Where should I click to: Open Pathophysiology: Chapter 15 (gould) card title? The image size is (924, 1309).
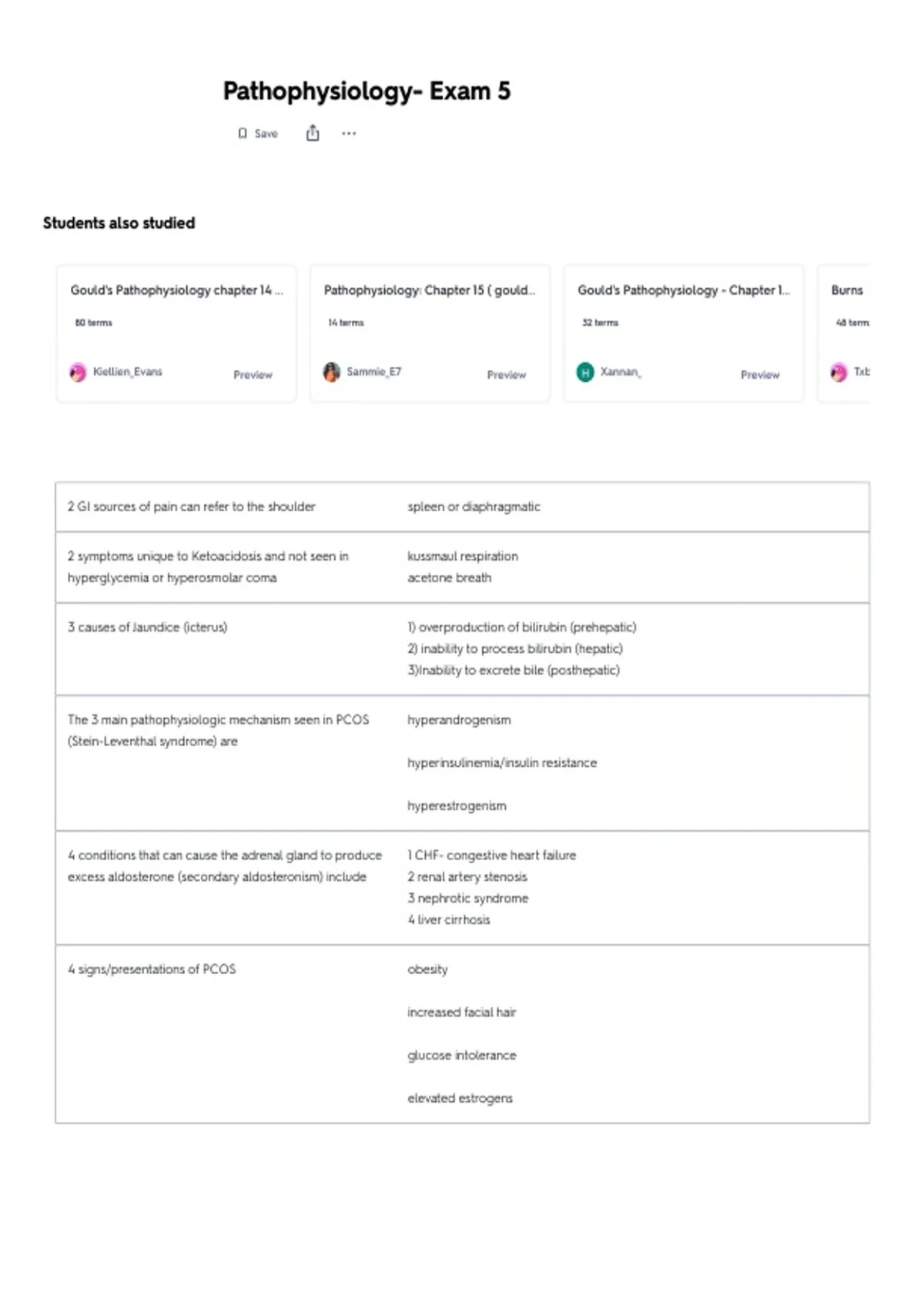pyautogui.click(x=430, y=290)
